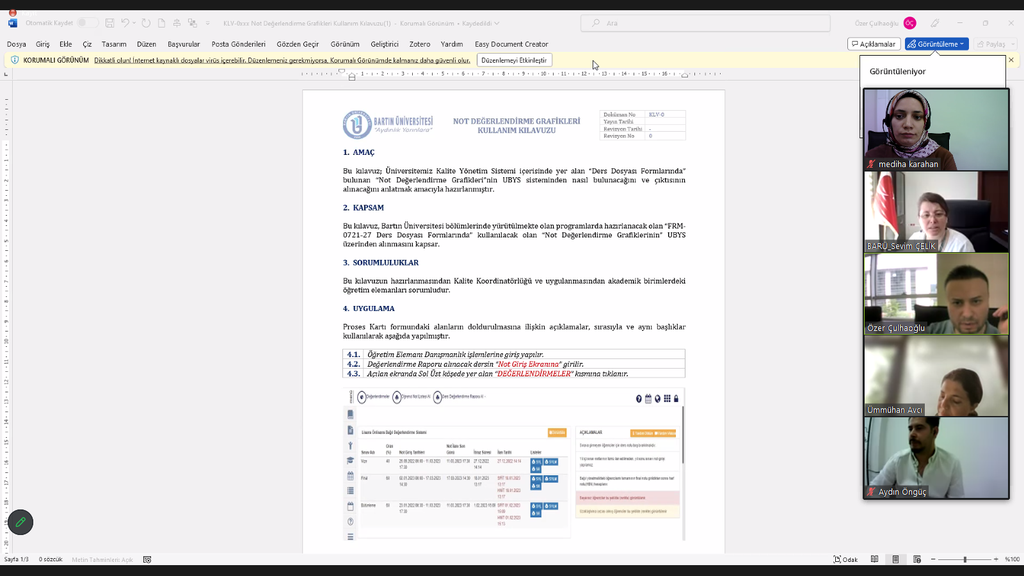The height and width of the screenshot is (576, 1024).
Task: Expand the Görüntüleme mode dropdown
Action: pos(962,44)
